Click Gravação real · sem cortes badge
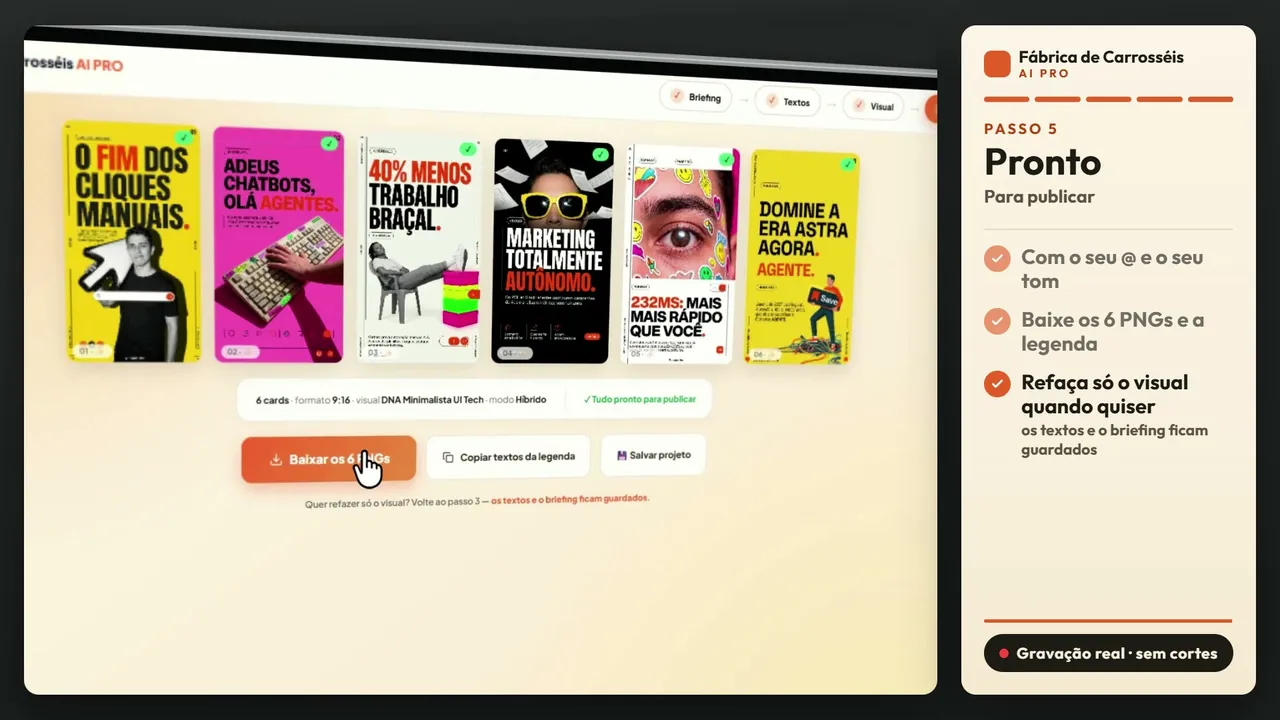 point(1108,653)
